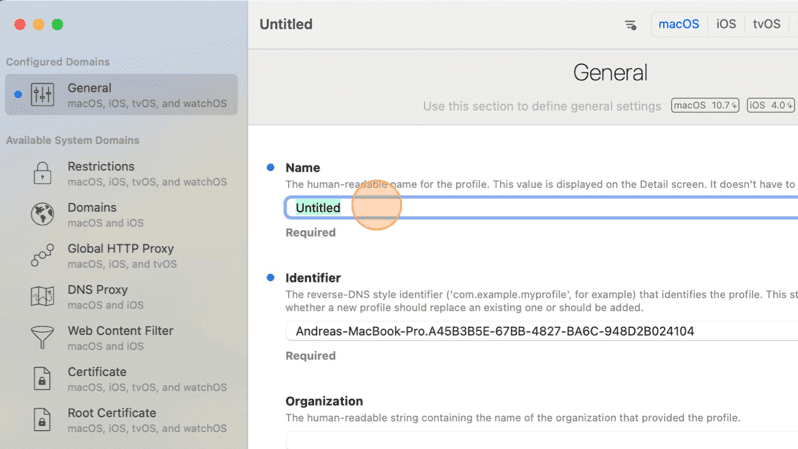Select the DNS Proxy map icon
The width and height of the screenshot is (798, 449).
42,296
